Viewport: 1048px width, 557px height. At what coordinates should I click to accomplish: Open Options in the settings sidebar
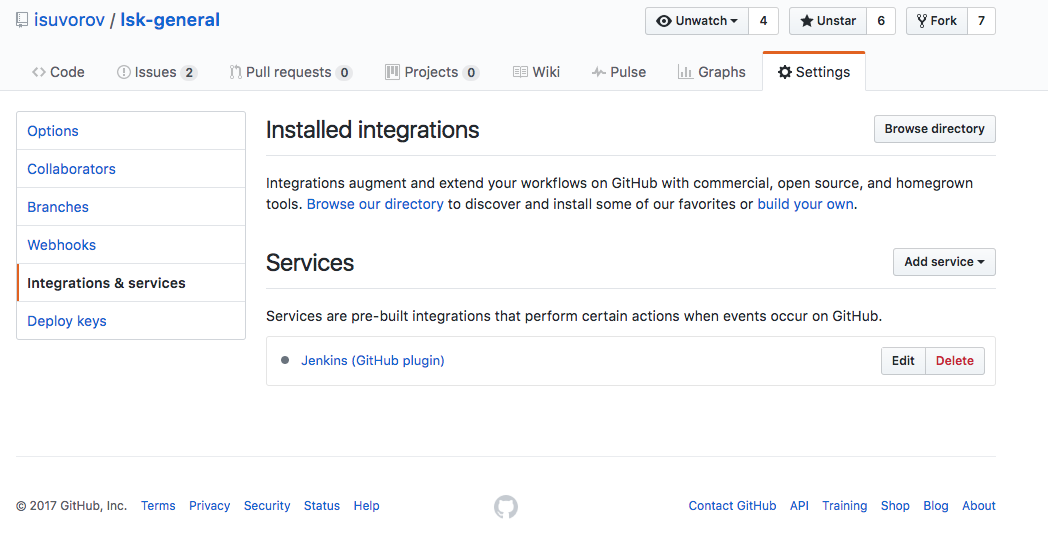click(131, 131)
